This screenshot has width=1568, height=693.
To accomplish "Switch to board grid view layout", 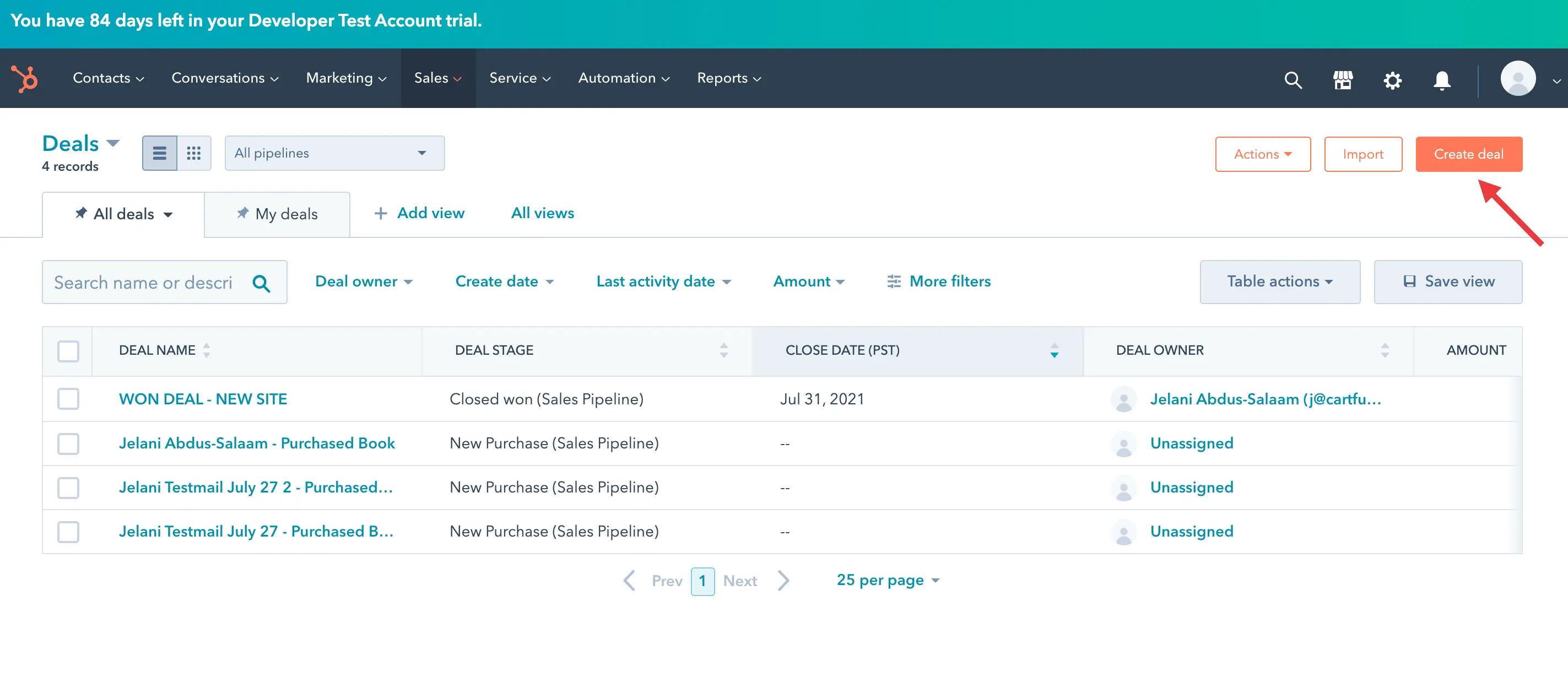I will [194, 153].
